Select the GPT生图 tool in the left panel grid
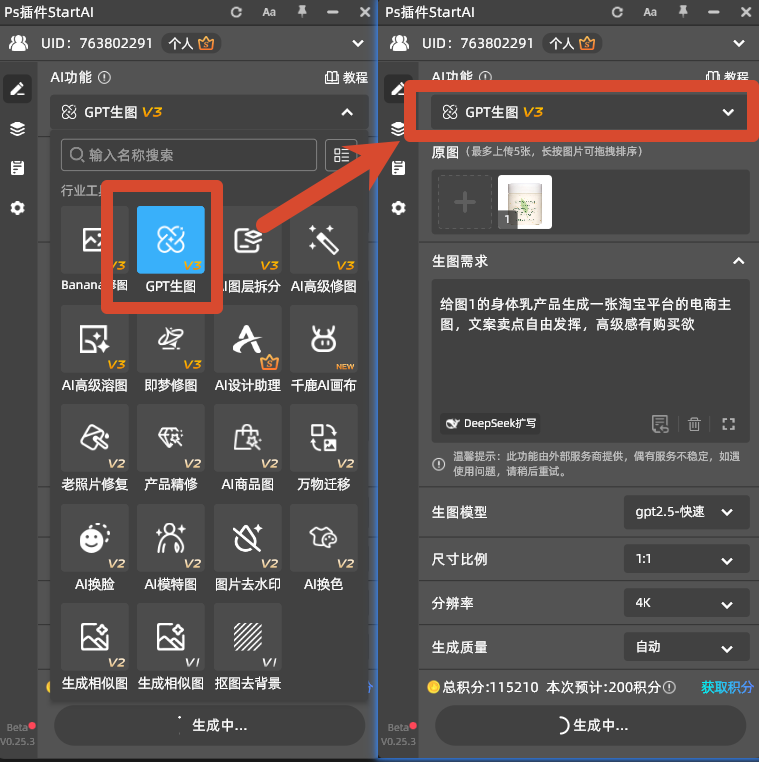This screenshot has height=762, width=759. pyautogui.click(x=171, y=240)
